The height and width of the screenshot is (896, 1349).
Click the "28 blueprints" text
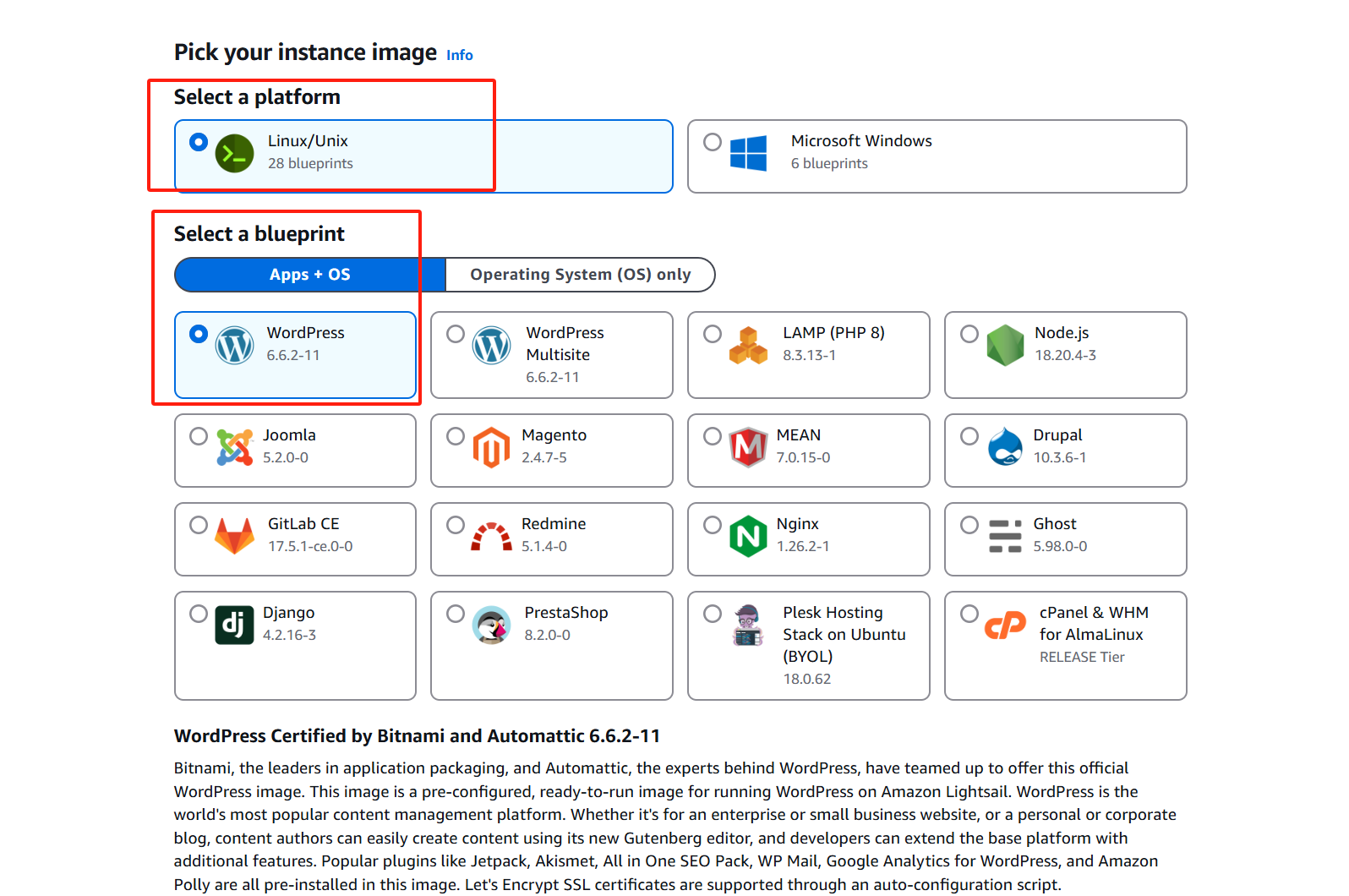click(310, 163)
